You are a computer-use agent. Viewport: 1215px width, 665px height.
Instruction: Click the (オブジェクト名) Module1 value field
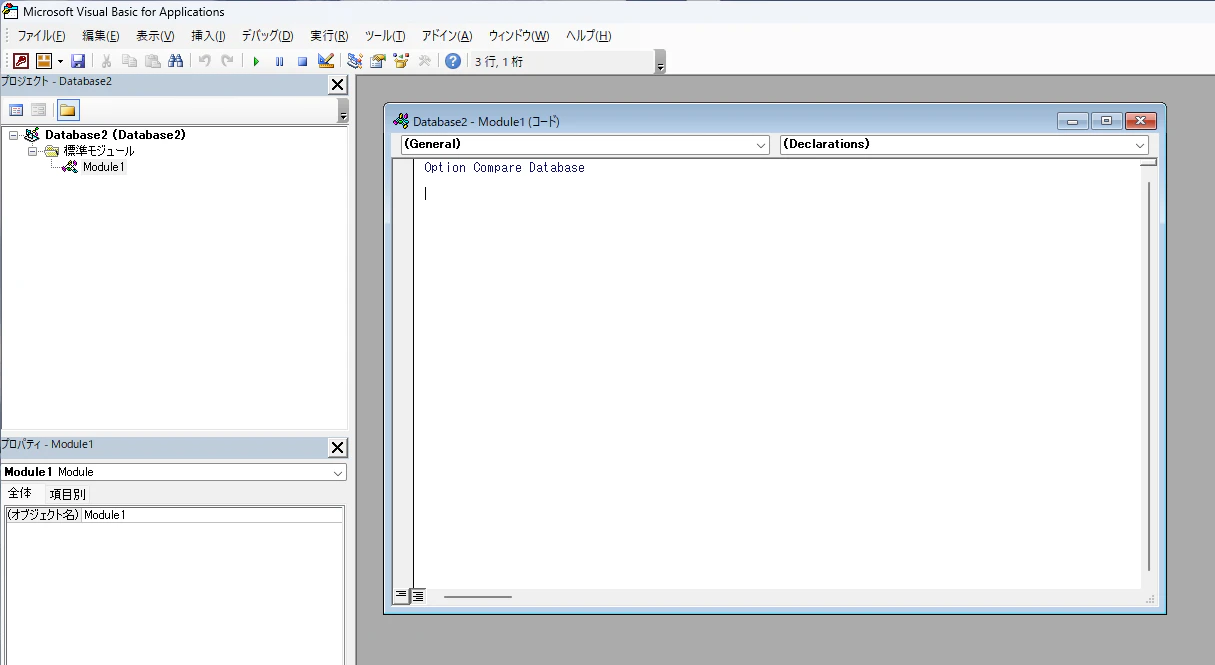click(x=211, y=515)
